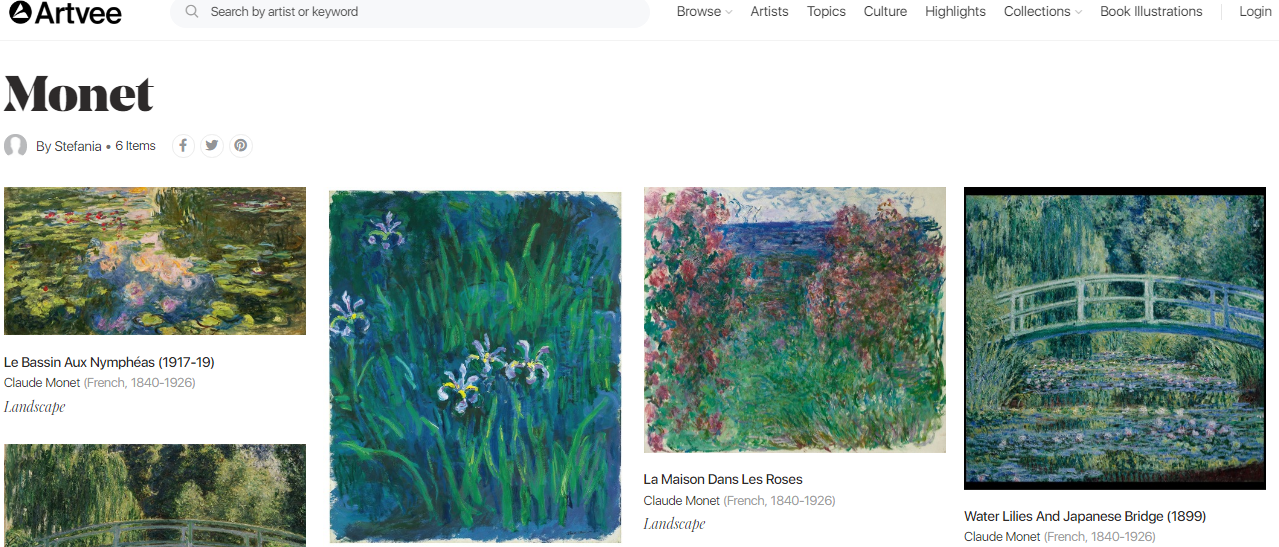
Task: Click Stefania's profile avatar
Action: pyautogui.click(x=16, y=146)
